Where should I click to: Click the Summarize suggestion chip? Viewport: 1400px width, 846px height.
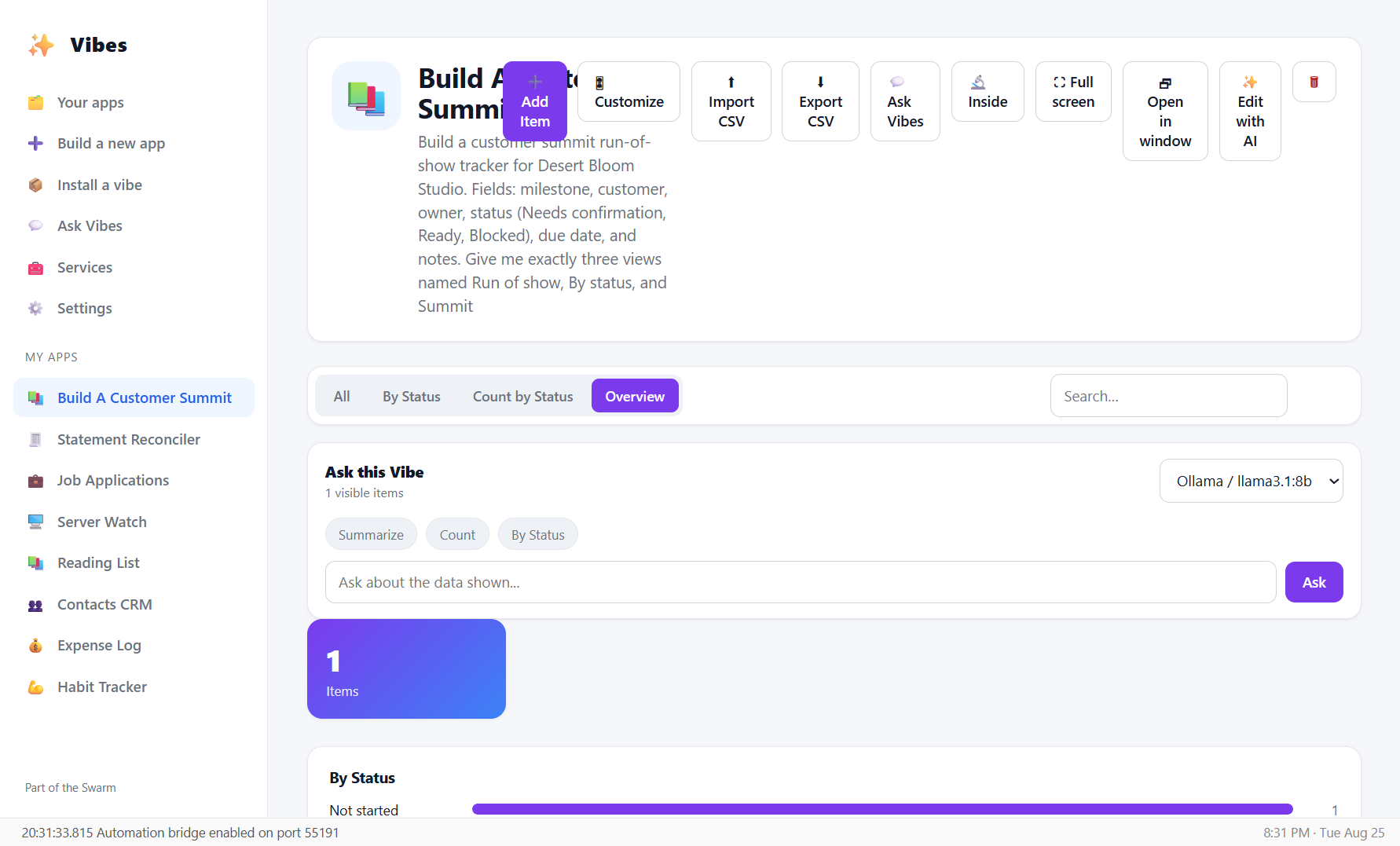(371, 535)
